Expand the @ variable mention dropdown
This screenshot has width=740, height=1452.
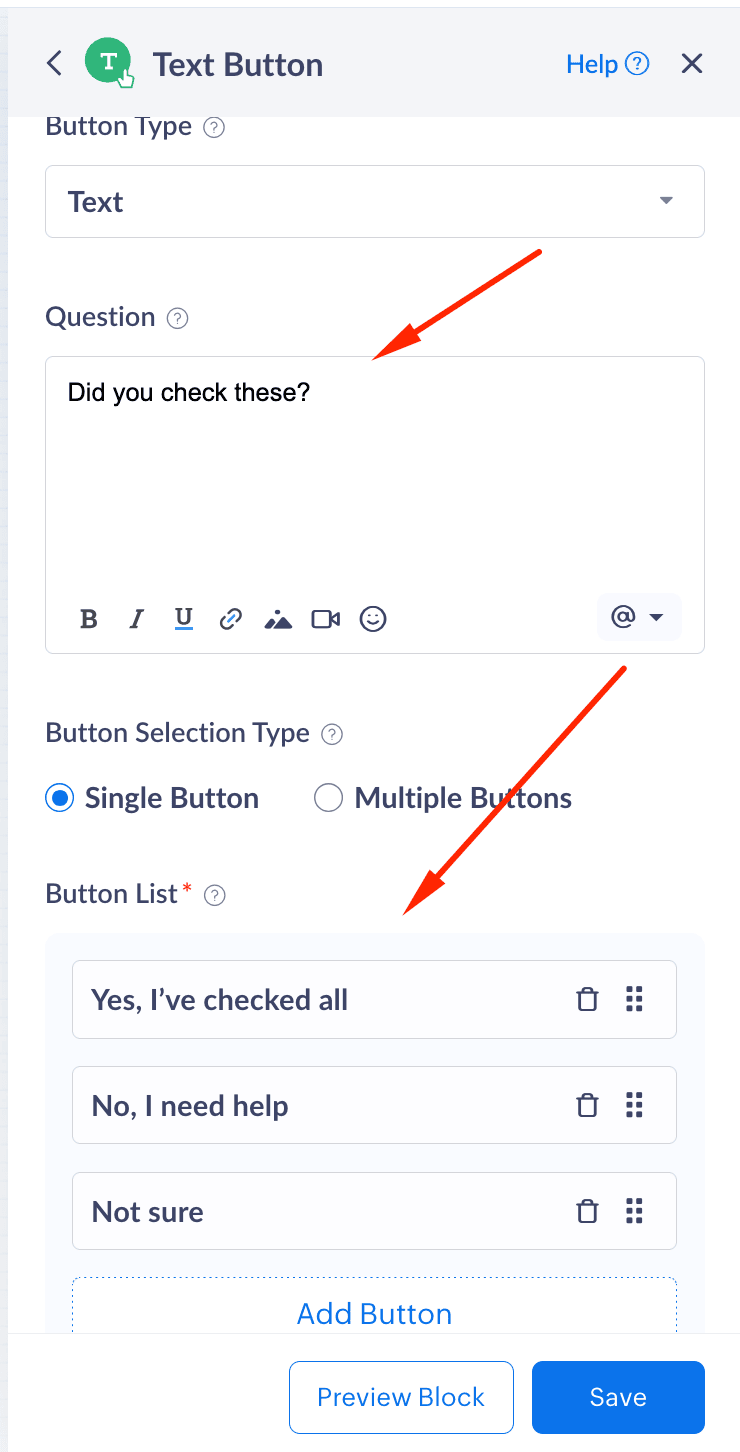(x=638, y=617)
